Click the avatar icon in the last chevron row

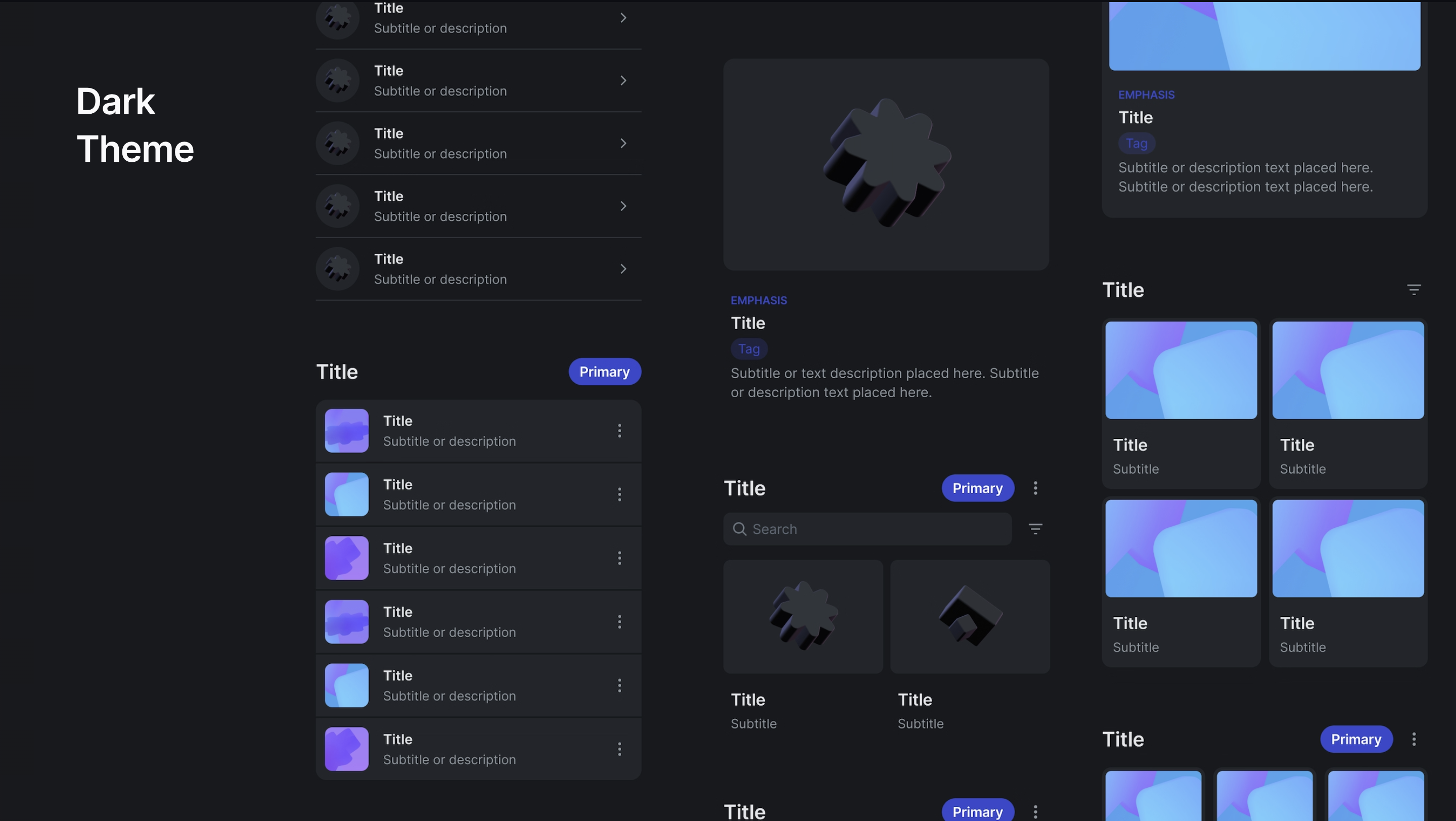point(337,269)
